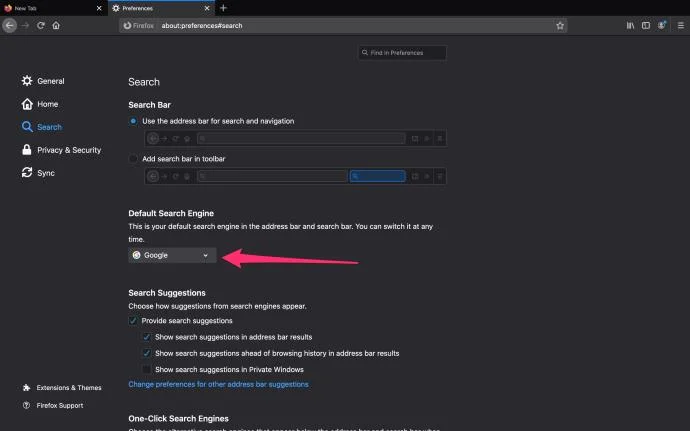Click the address bar showing about:preferences#search
Viewport: 690px width, 431px height.
(x=343, y=26)
